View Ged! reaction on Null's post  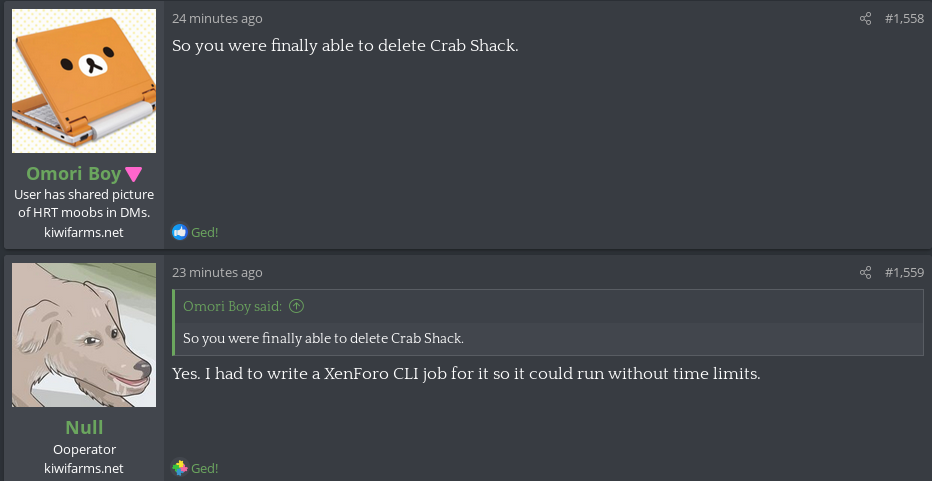point(205,468)
